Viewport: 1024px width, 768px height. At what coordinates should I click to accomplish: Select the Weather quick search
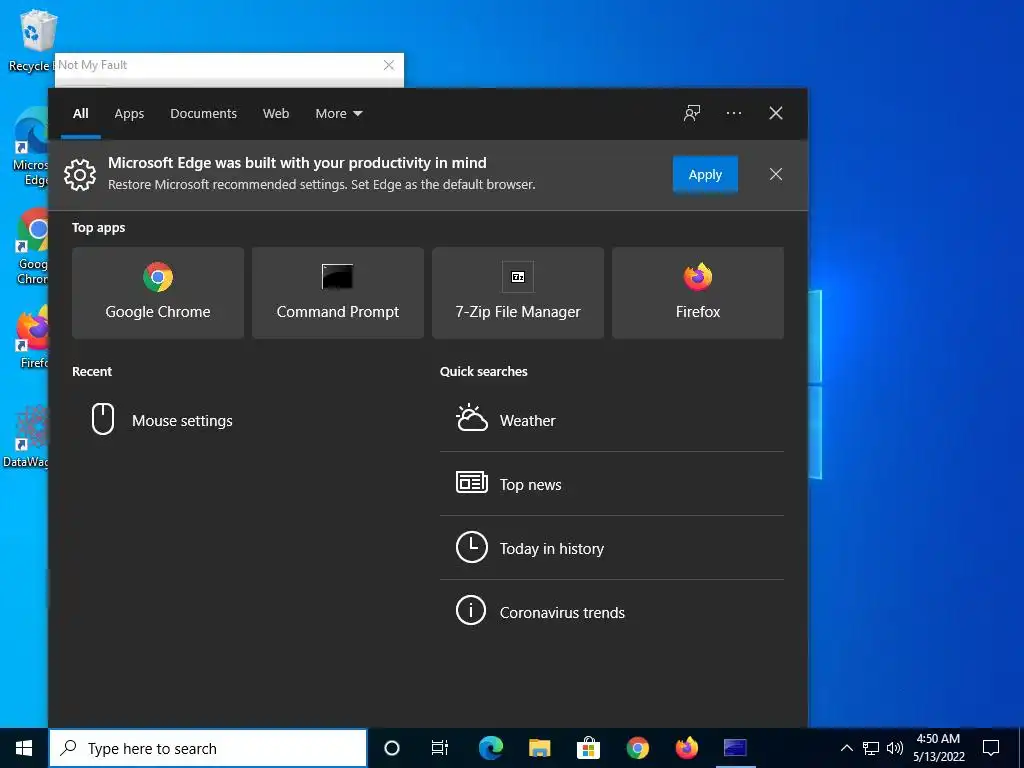(611, 420)
